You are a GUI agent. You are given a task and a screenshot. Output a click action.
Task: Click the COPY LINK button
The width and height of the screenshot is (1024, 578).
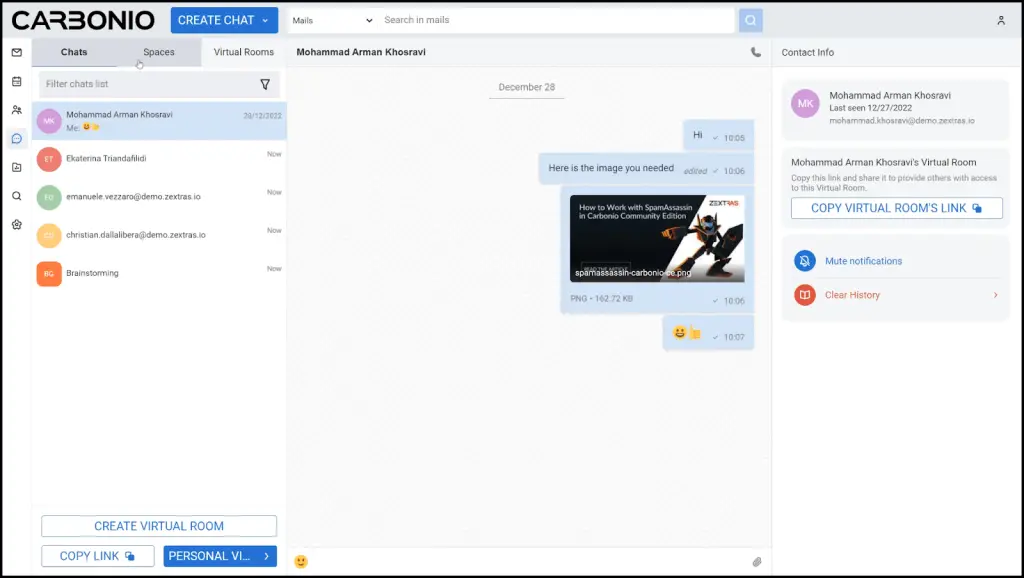[98, 556]
